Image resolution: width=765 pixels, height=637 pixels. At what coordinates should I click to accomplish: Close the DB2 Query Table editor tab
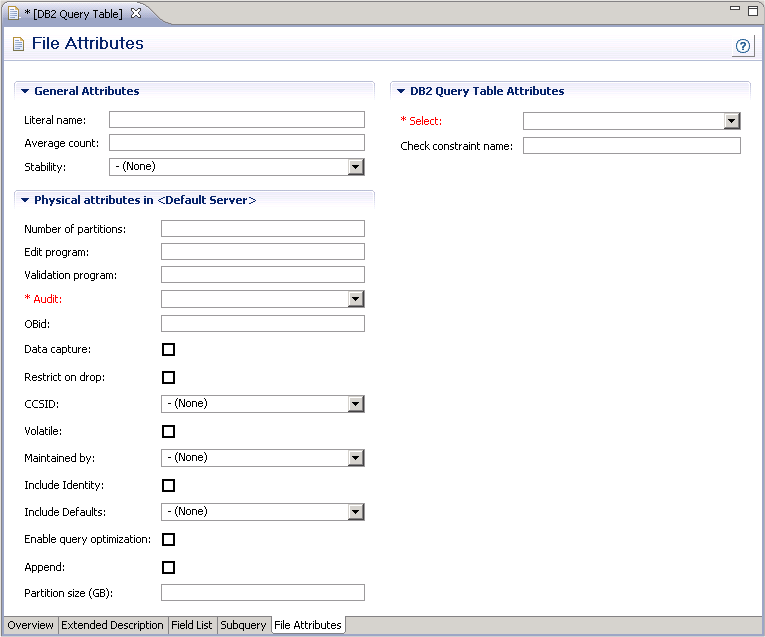point(136,13)
